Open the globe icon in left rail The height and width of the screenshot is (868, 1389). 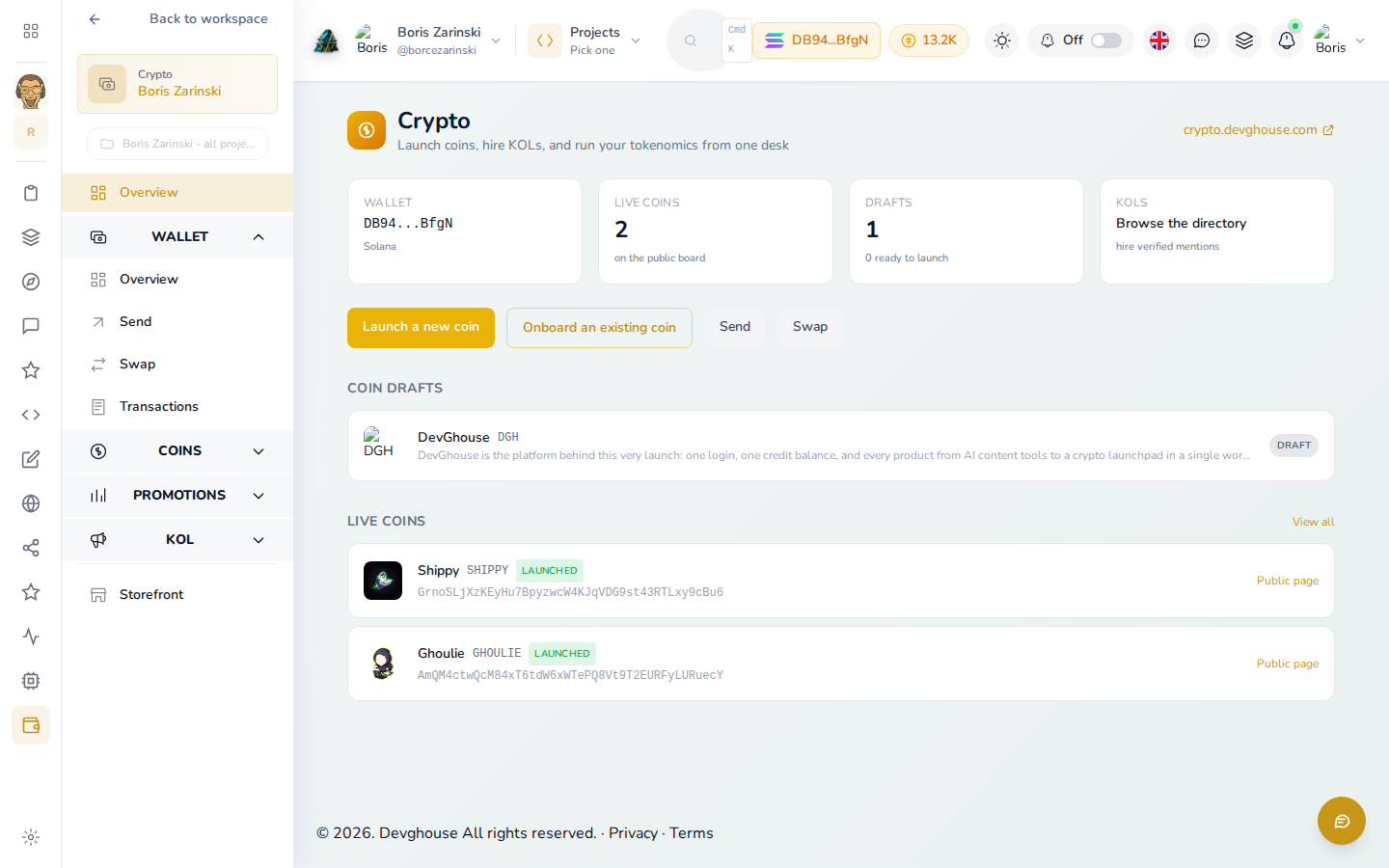(x=31, y=503)
